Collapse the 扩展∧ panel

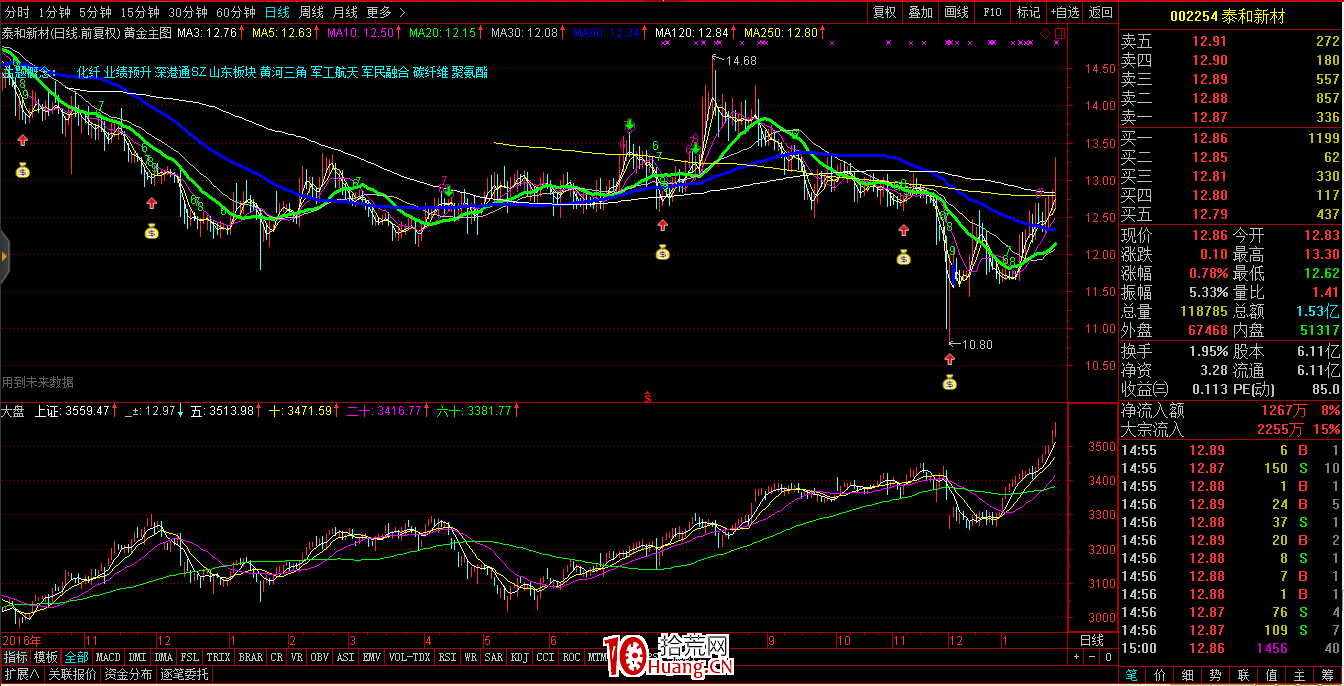tap(21, 675)
